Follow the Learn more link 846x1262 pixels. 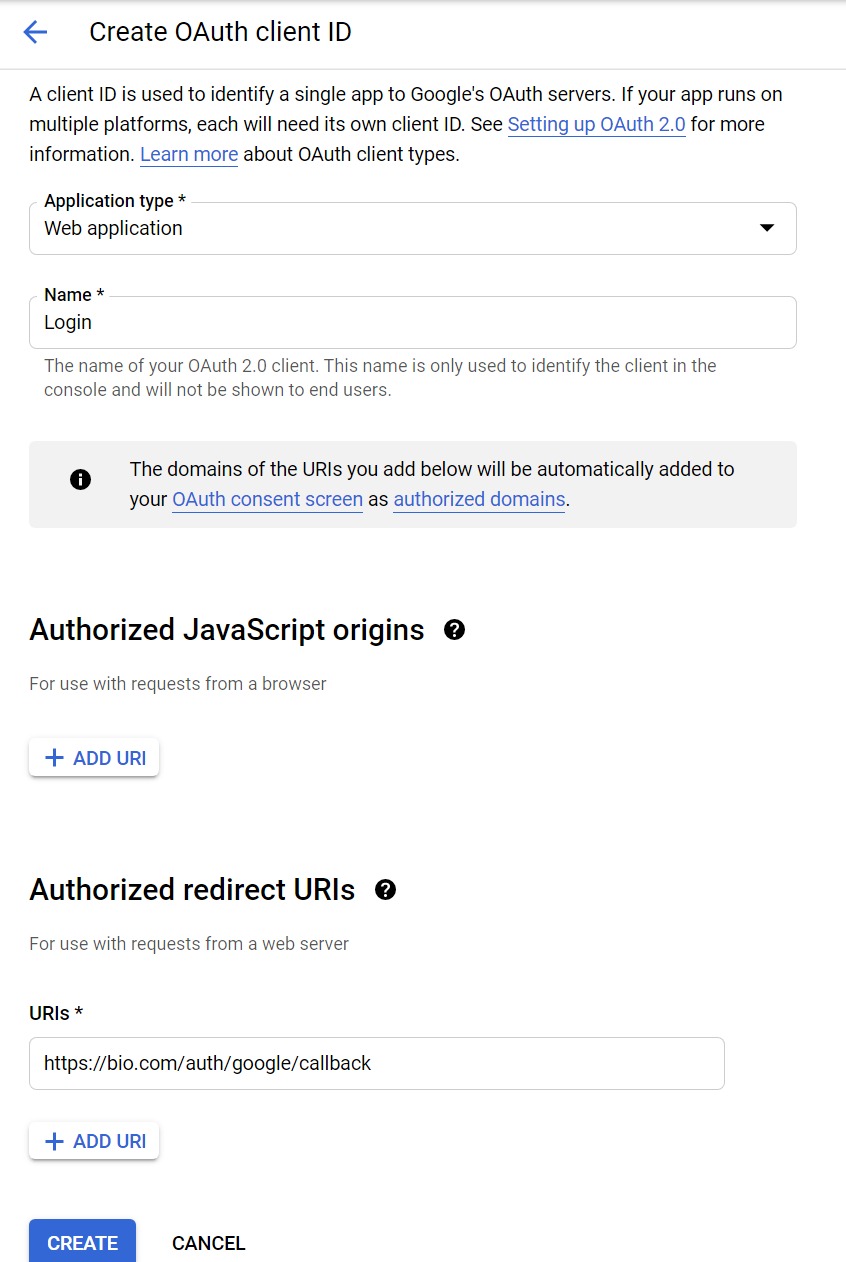coord(189,155)
